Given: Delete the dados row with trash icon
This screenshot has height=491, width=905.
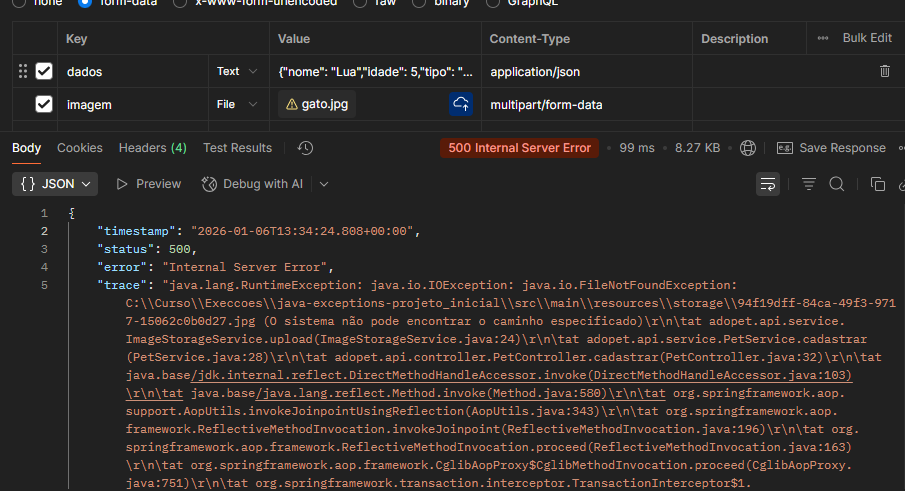Looking at the screenshot, I should click(884, 71).
